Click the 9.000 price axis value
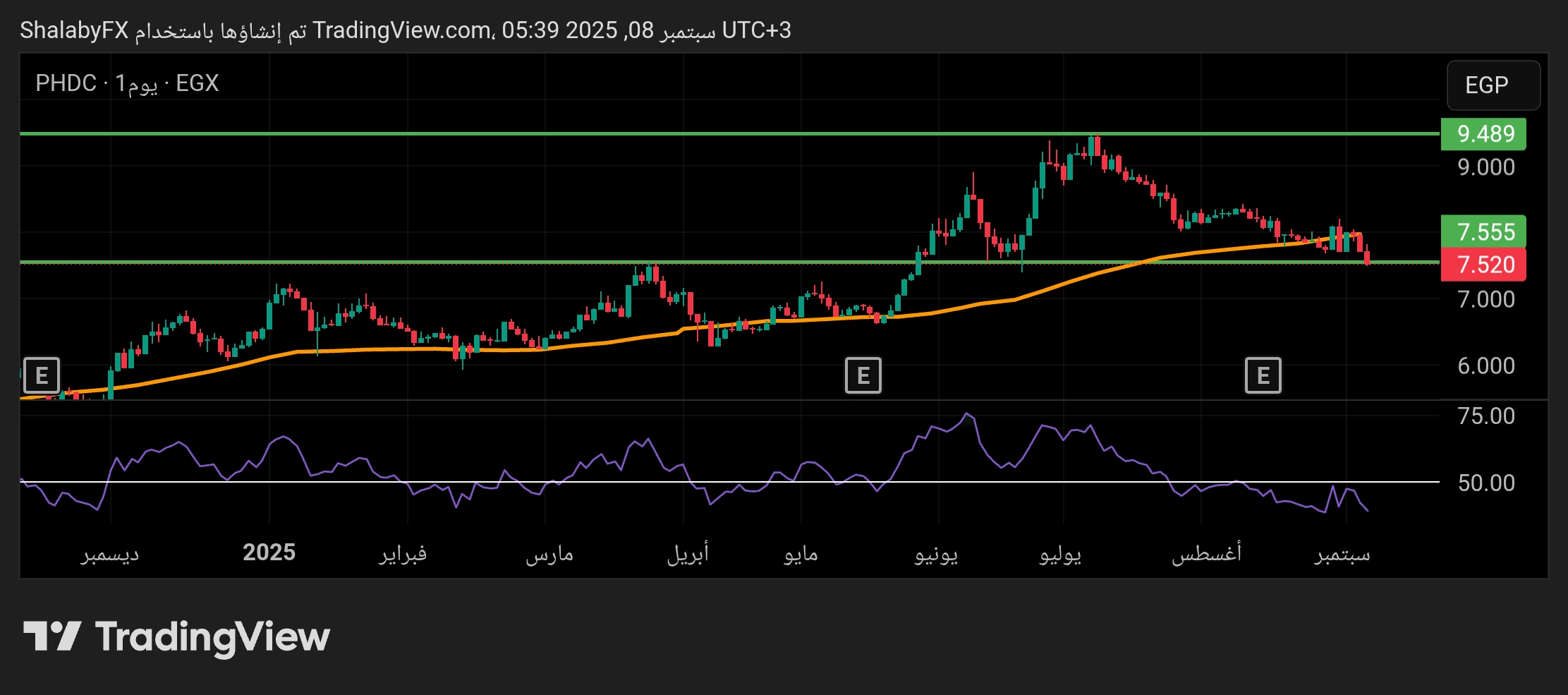1568x695 pixels. (1485, 167)
